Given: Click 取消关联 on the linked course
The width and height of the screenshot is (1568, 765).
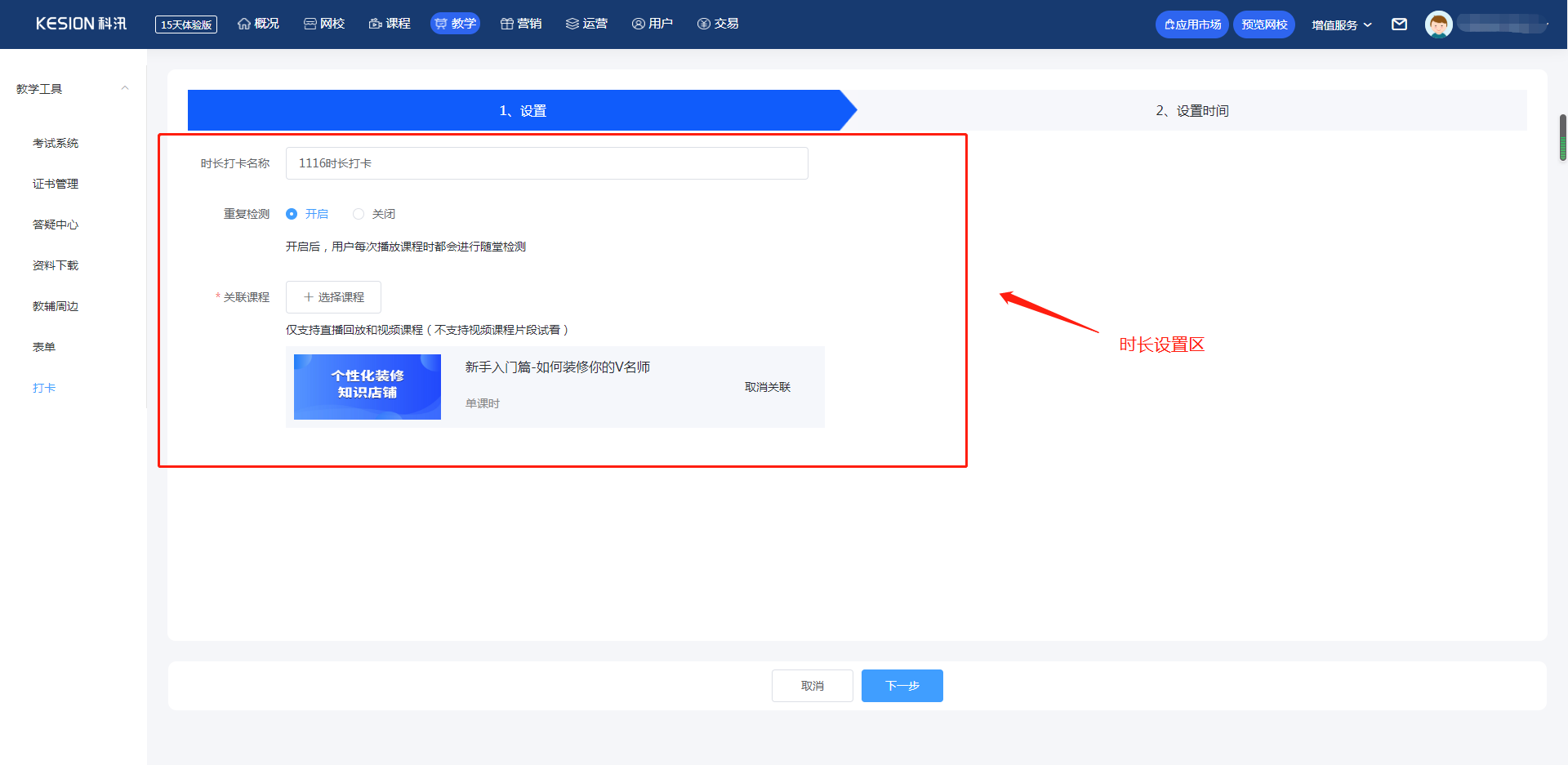Looking at the screenshot, I should 767,387.
